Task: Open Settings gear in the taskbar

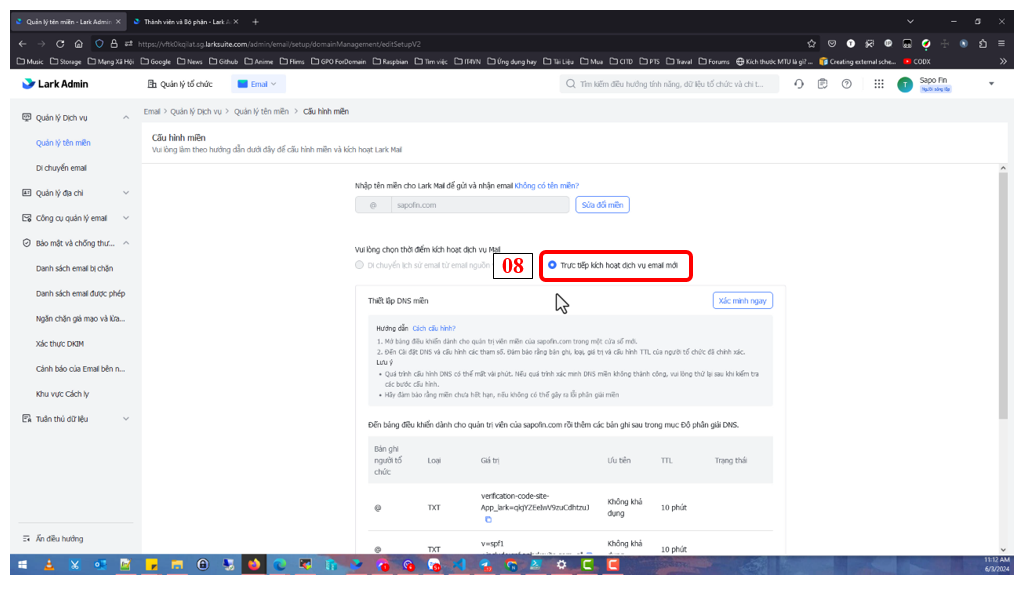Action: coord(561,565)
